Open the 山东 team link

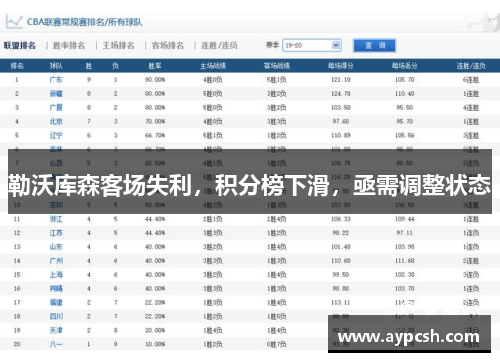pyautogui.click(x=56, y=247)
